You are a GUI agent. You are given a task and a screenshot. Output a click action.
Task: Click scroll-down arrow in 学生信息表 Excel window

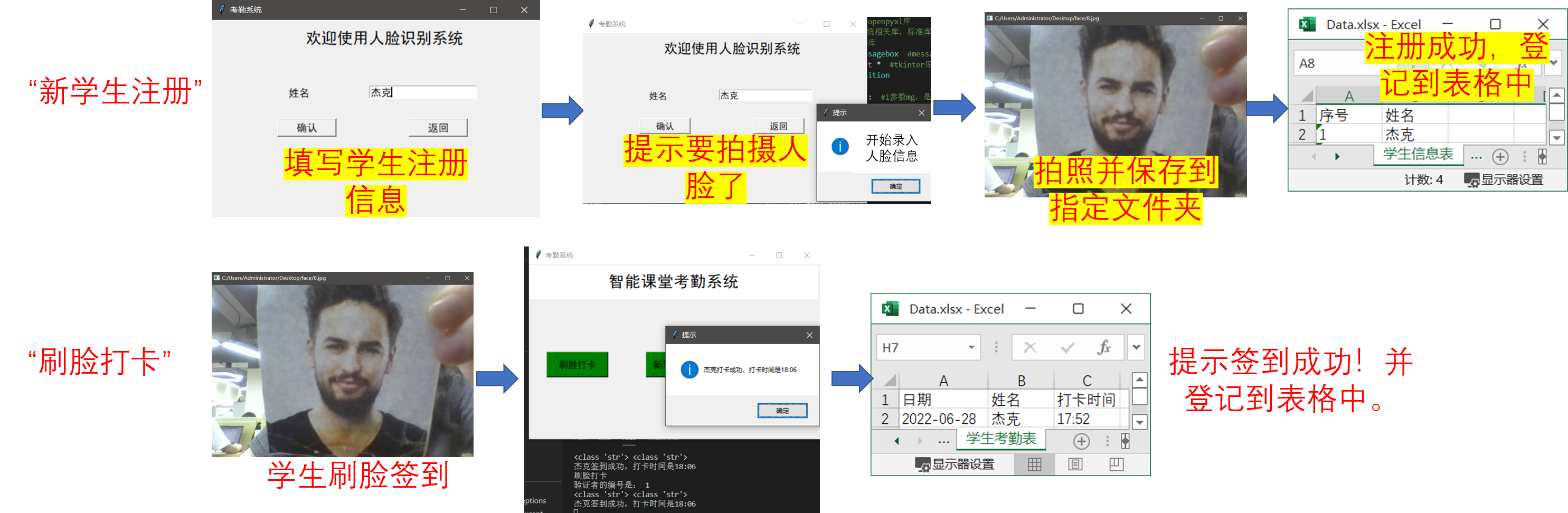[x=1556, y=138]
